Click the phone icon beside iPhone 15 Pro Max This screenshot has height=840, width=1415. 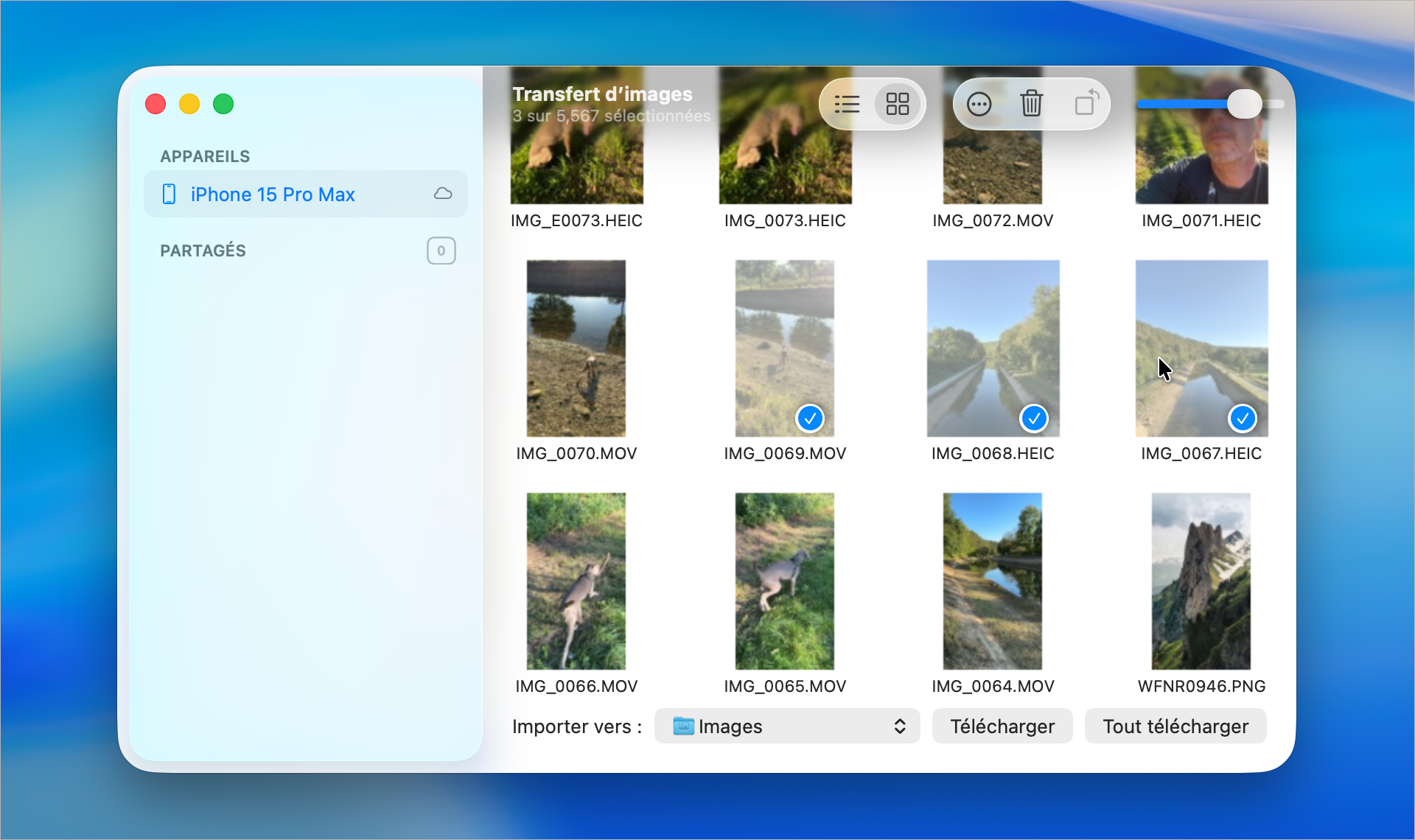click(x=170, y=194)
